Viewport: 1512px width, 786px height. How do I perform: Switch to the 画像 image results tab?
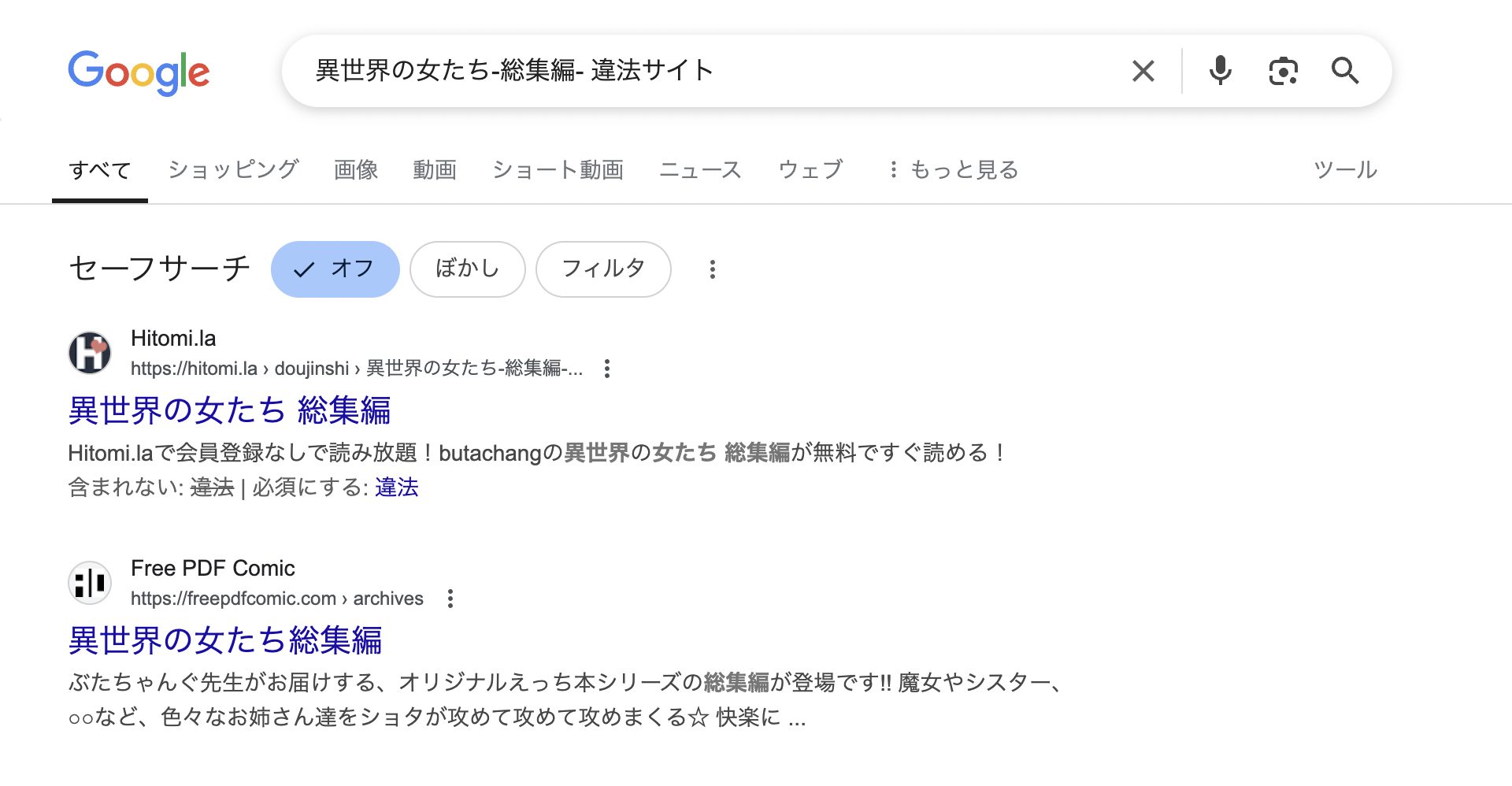355,169
